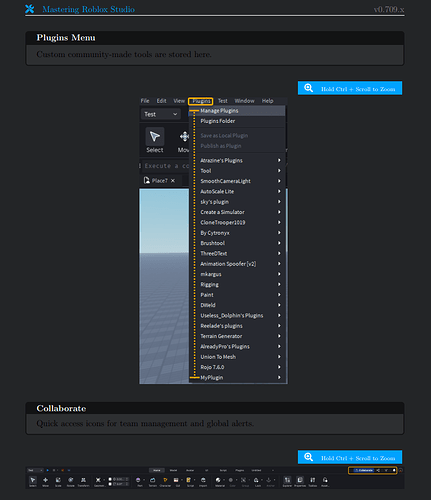The width and height of the screenshot is (431, 500).
Task: Click the Geometric mode icon in the bottom toolbar
Action: pyautogui.click(x=98, y=480)
